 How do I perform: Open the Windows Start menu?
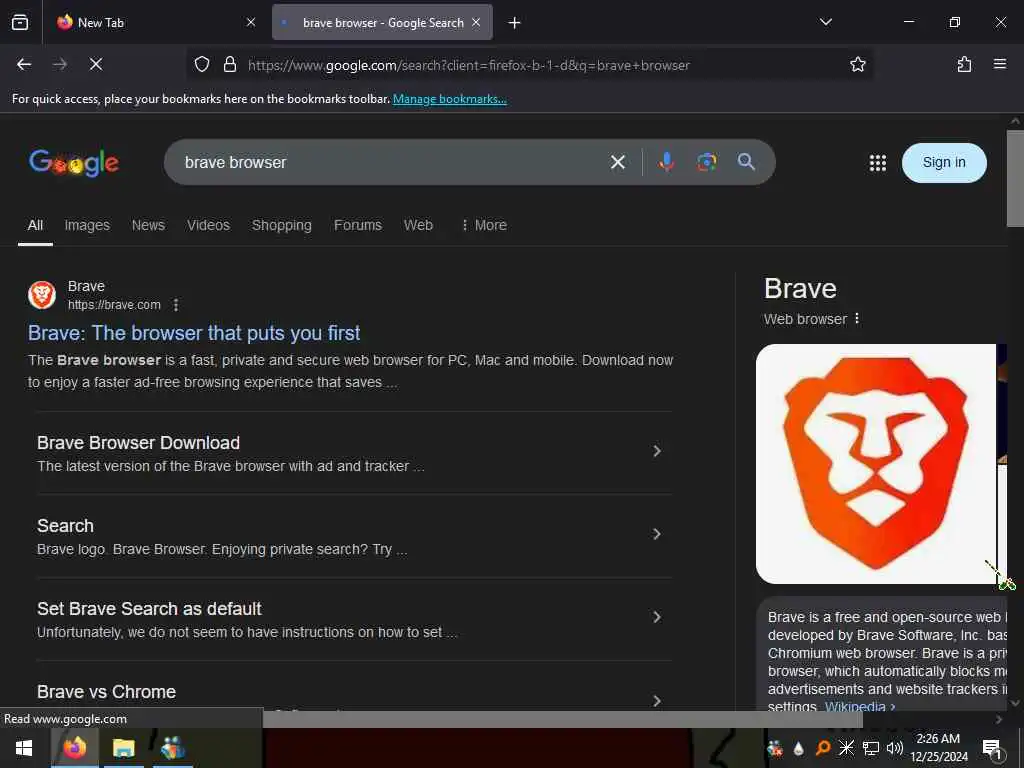click(24, 748)
